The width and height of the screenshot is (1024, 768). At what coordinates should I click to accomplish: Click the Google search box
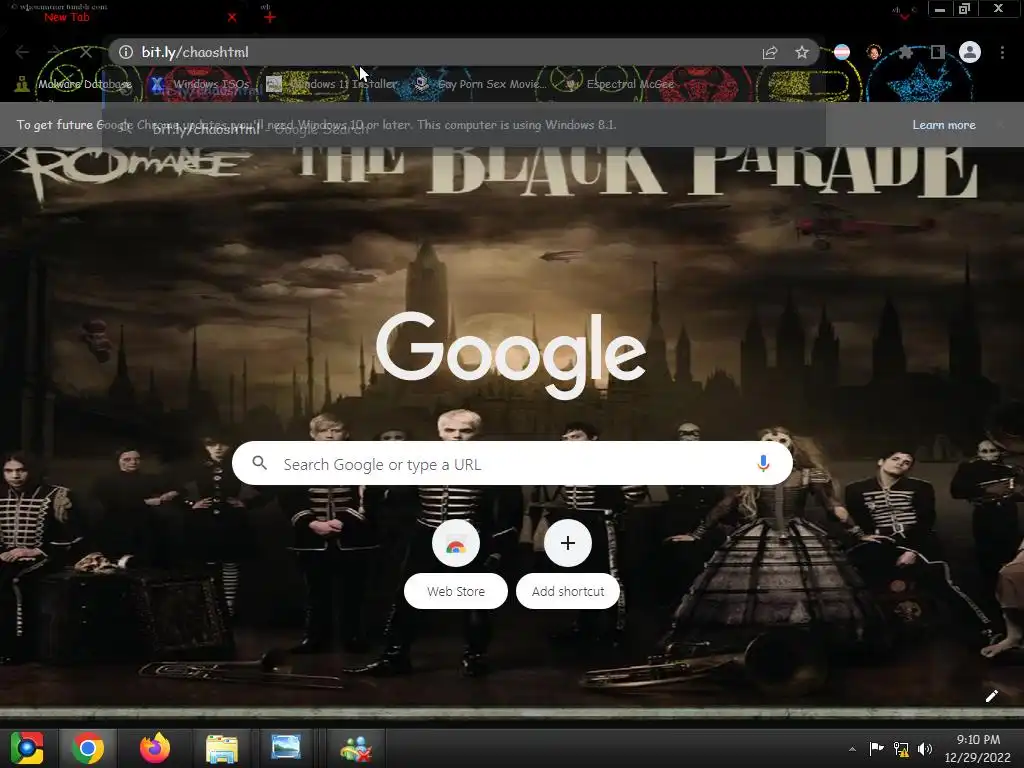tap(512, 464)
